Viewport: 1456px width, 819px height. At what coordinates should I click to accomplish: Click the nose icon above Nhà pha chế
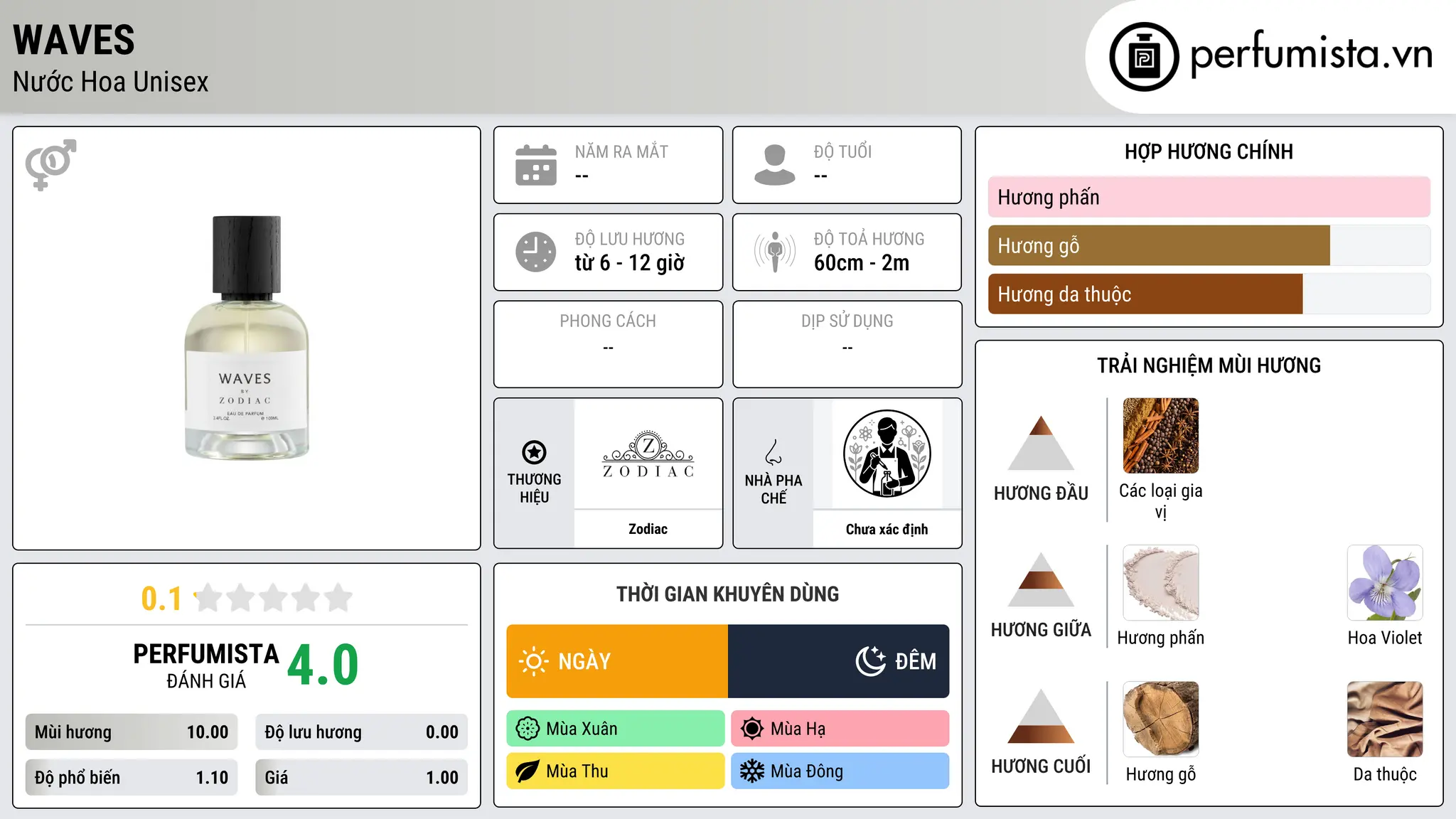[773, 452]
